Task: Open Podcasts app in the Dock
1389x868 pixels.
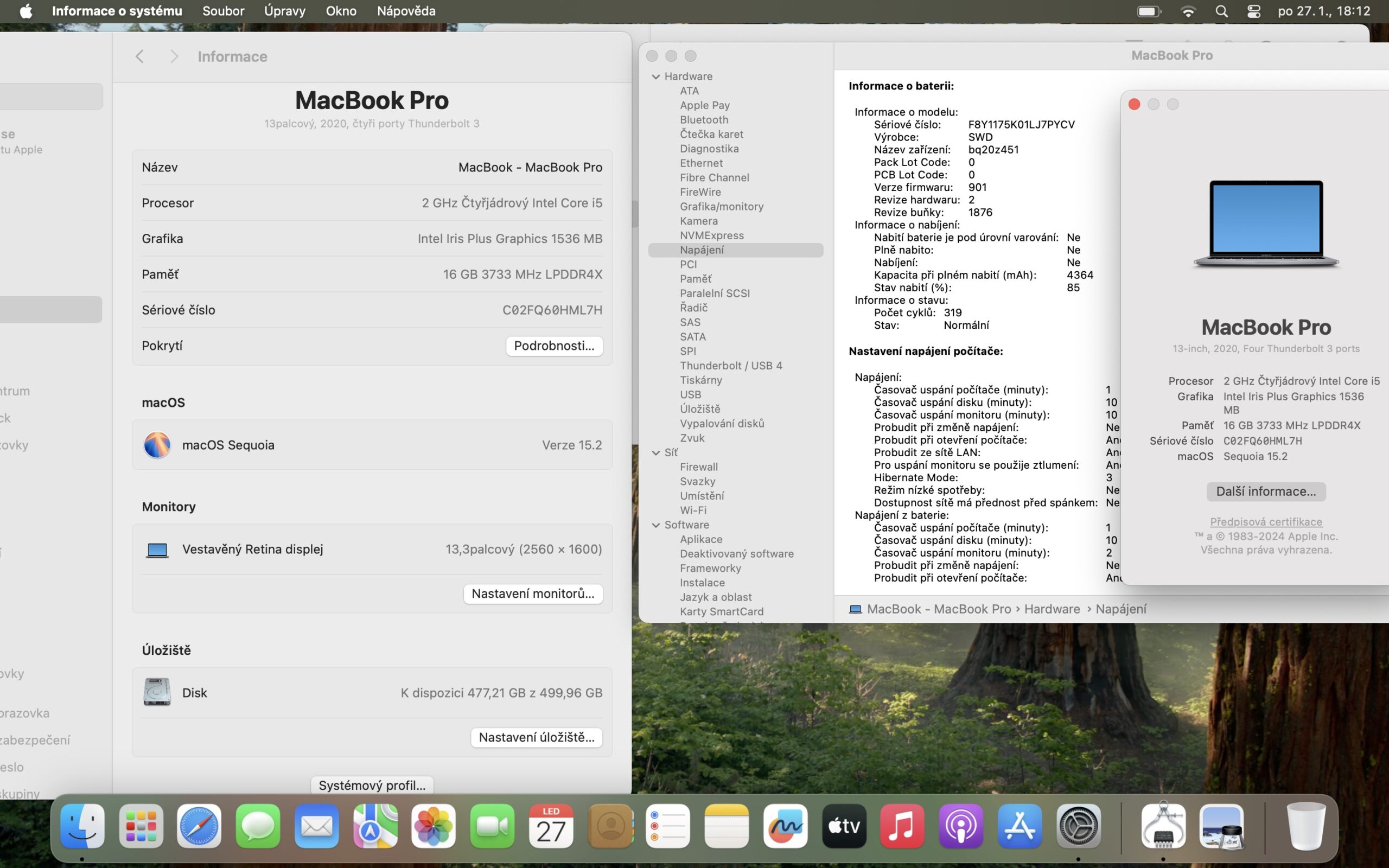Action: 961,826
